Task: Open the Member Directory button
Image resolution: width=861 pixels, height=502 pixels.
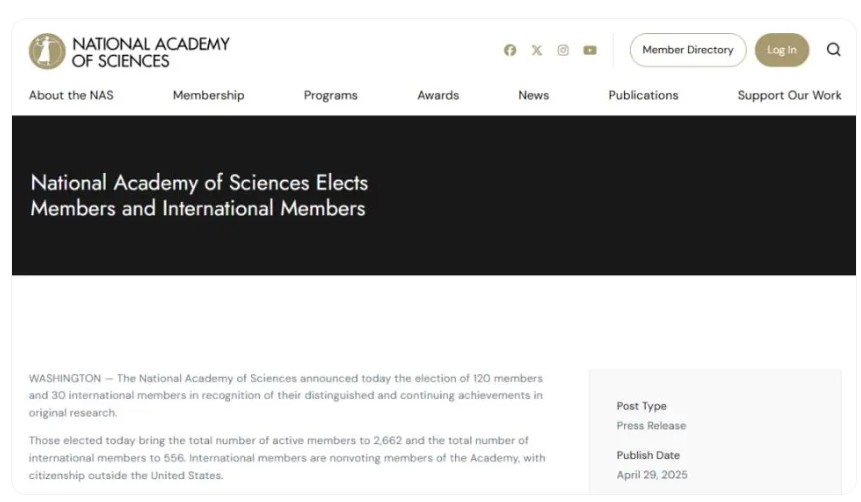Action: (687, 50)
